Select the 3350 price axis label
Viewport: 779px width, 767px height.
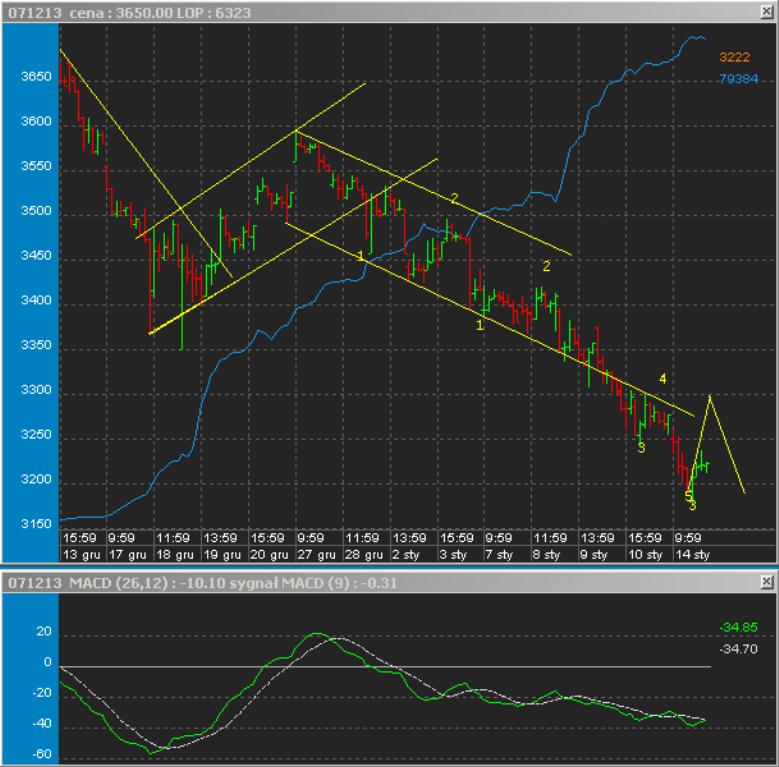point(36,345)
